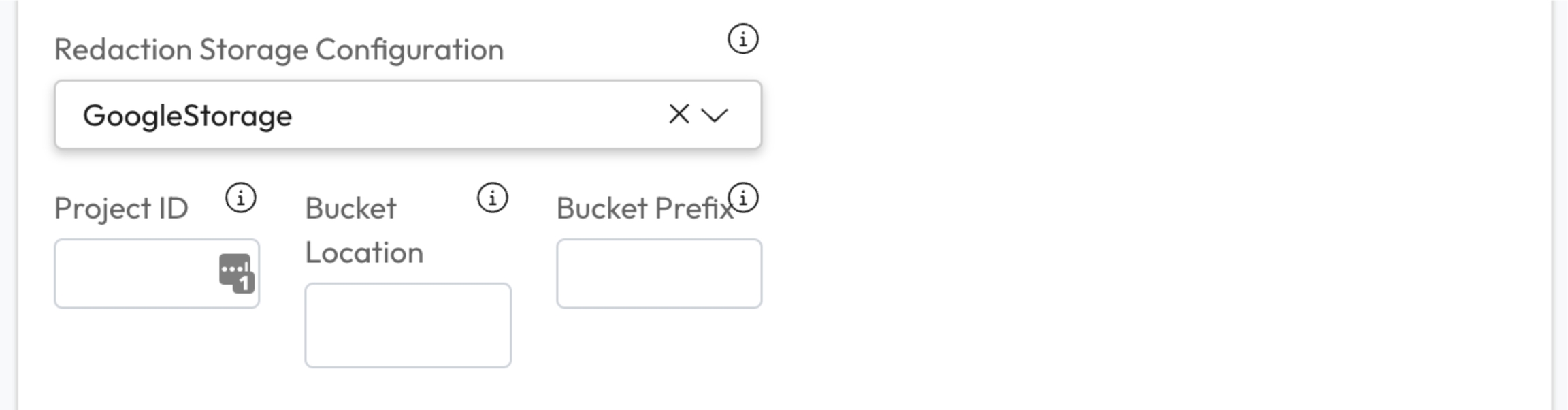Click info icon beside Redaction Storage Configuration
1568x410 pixels.
(x=742, y=39)
